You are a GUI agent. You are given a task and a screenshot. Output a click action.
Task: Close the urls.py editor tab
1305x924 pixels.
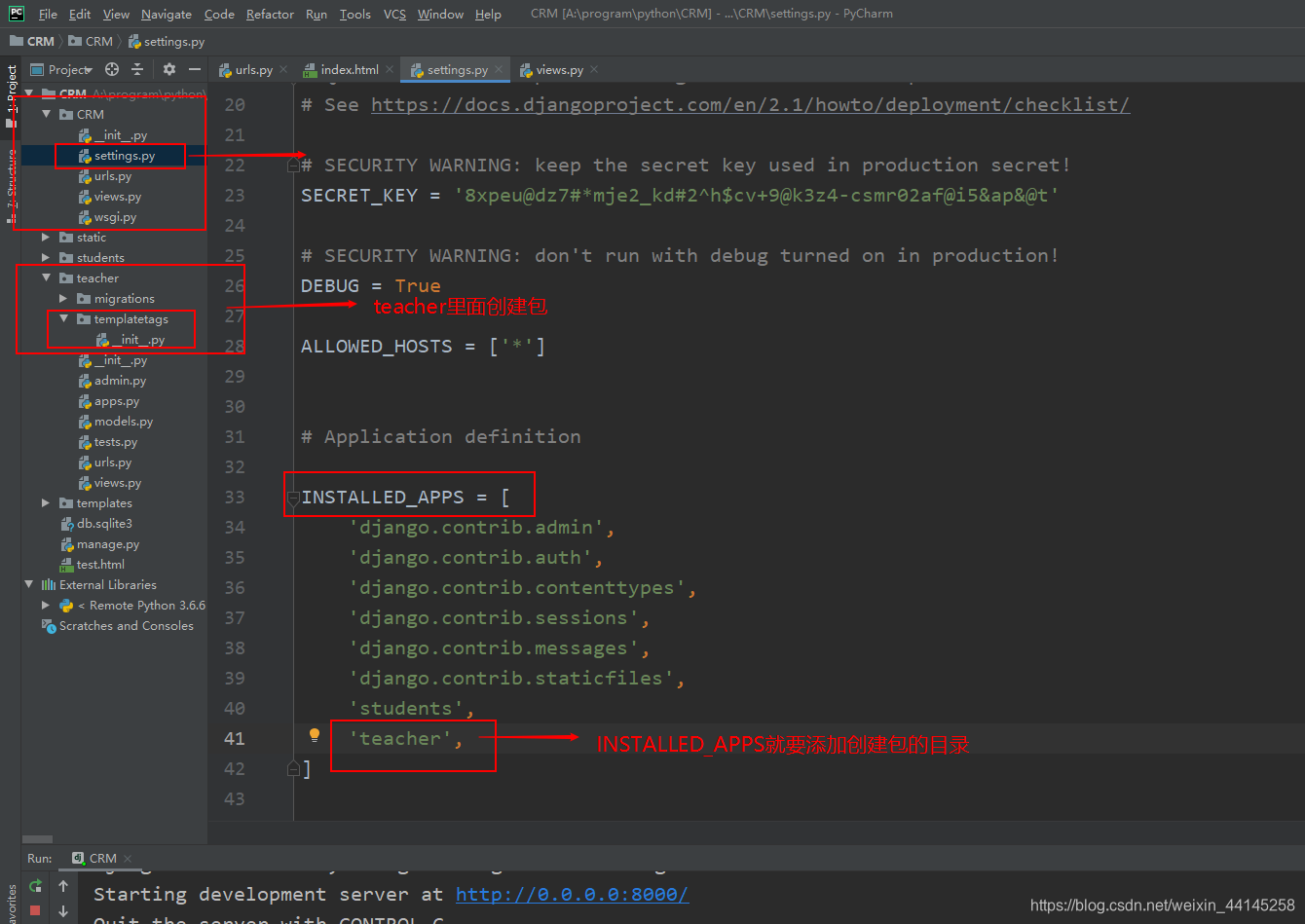[283, 69]
